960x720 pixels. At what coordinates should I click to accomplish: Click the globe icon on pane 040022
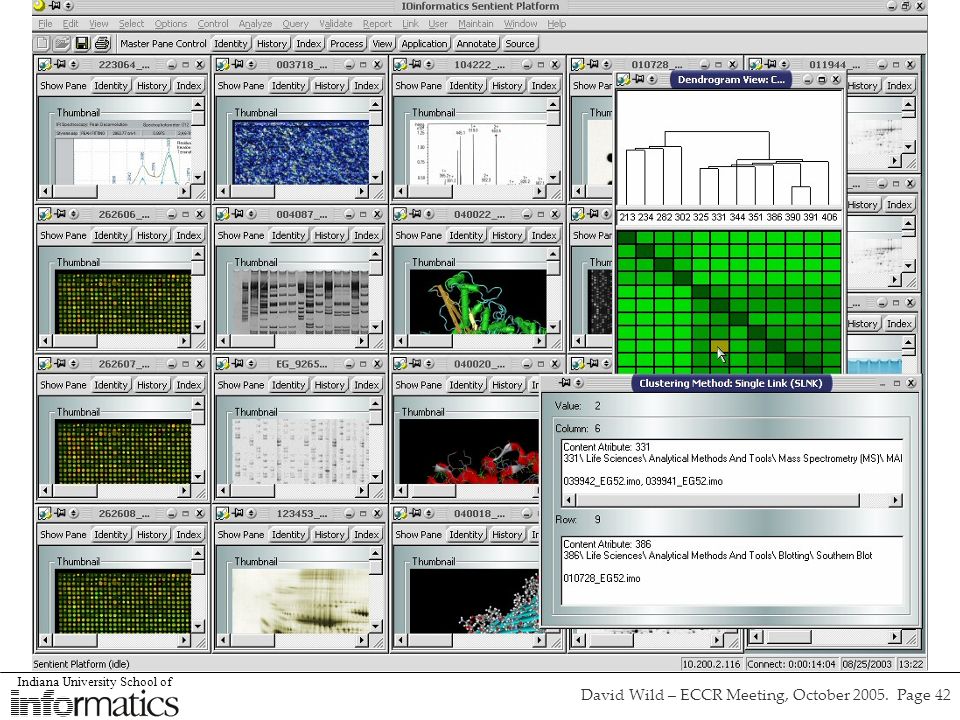click(400, 214)
